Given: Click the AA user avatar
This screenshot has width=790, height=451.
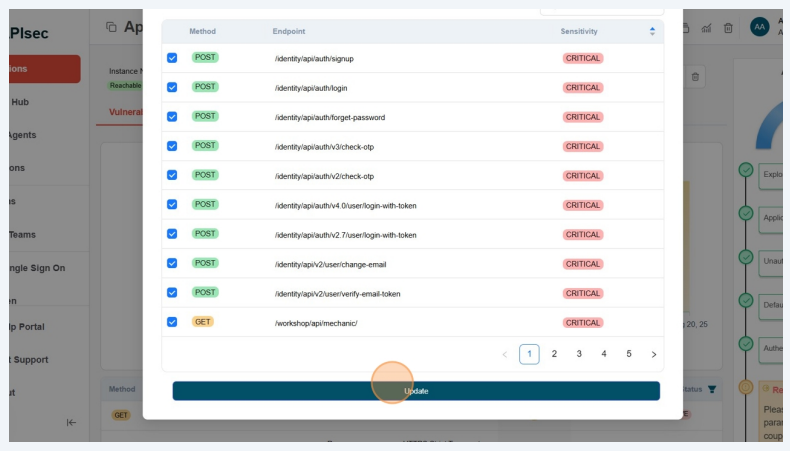Looking at the screenshot, I should click(x=759, y=27).
